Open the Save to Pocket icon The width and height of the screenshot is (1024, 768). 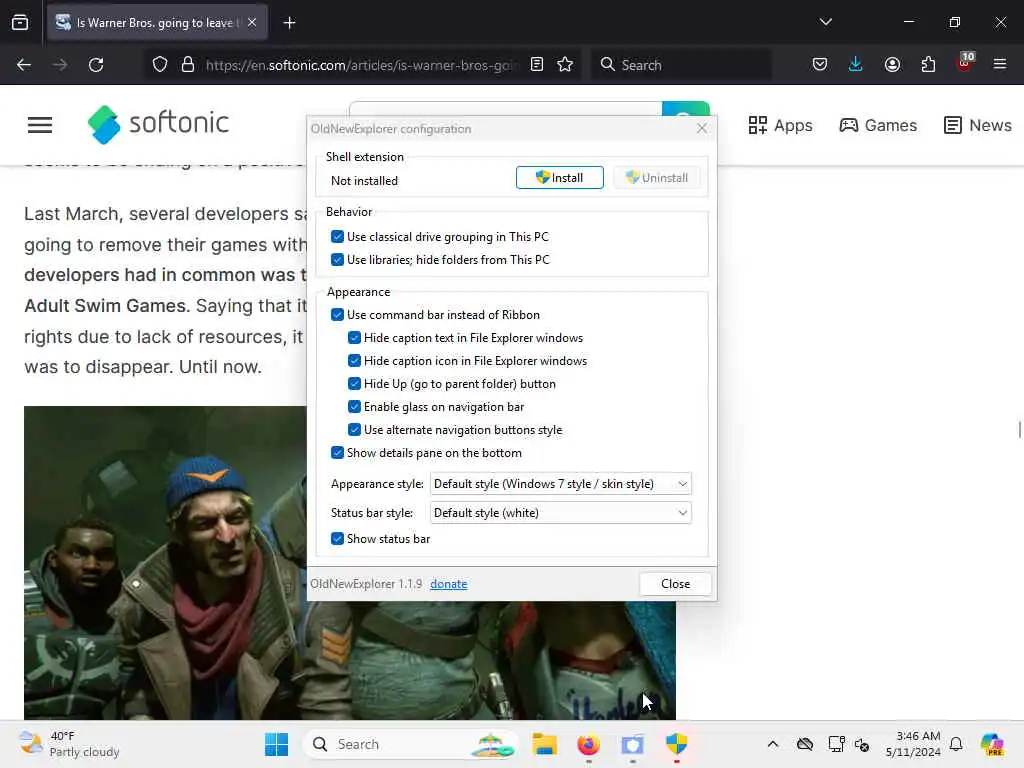(820, 64)
